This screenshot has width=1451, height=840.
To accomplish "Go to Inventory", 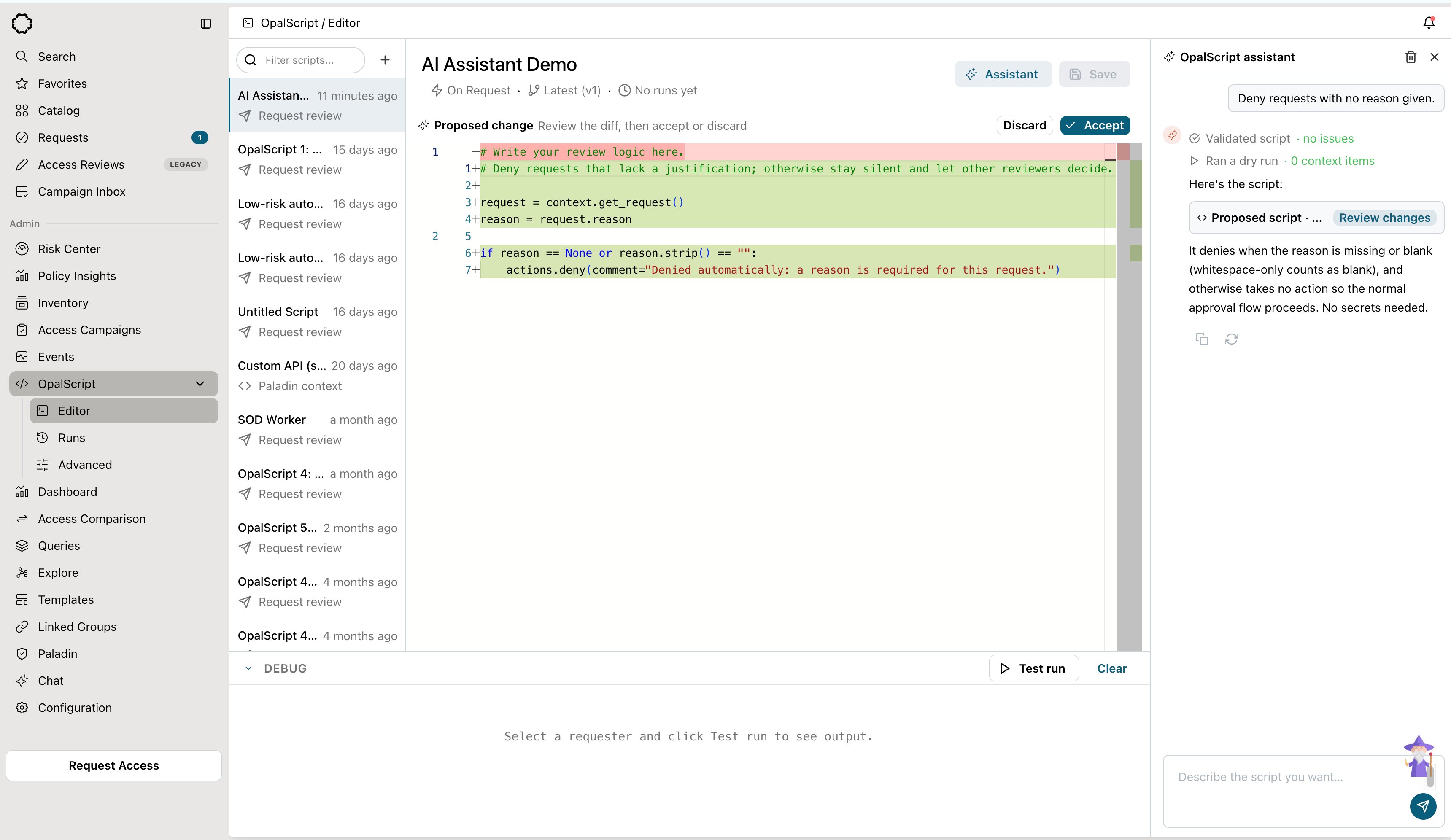I will coord(113,303).
